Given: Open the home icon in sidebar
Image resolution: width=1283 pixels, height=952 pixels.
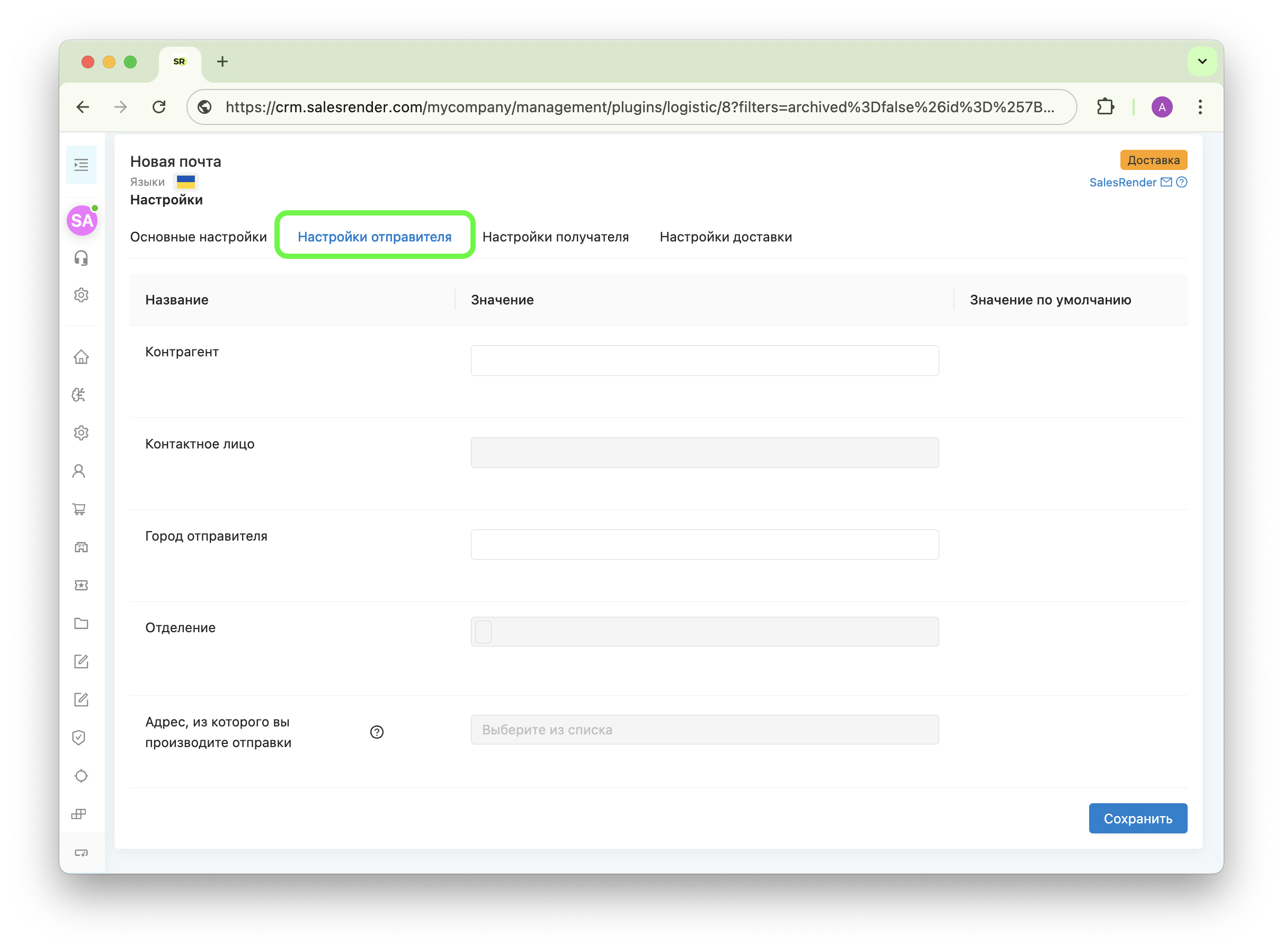Looking at the screenshot, I should [x=81, y=357].
